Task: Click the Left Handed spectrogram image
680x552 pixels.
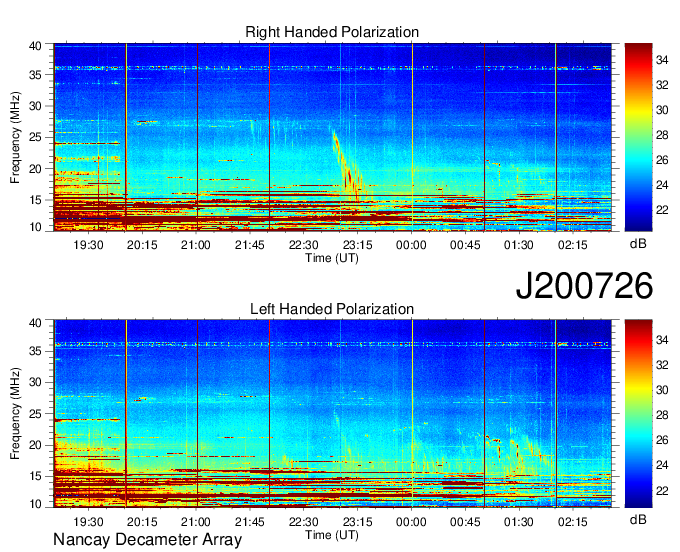Action: [x=332, y=414]
